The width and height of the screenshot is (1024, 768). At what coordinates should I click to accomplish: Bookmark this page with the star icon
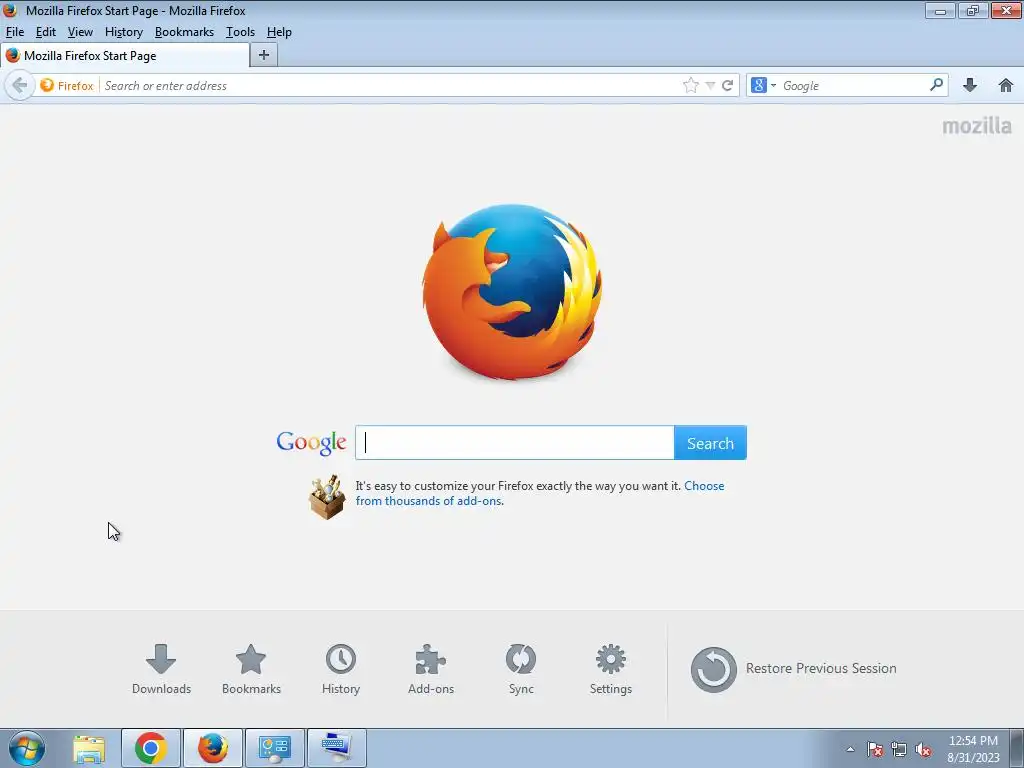tap(690, 86)
